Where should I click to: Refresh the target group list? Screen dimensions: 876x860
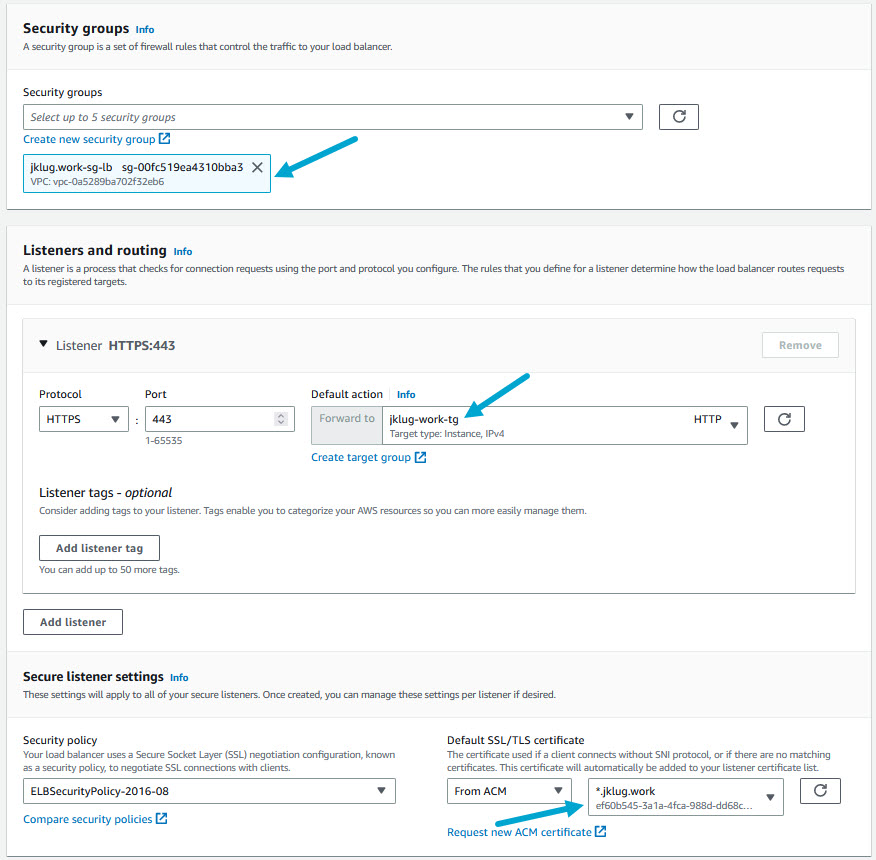click(x=784, y=419)
